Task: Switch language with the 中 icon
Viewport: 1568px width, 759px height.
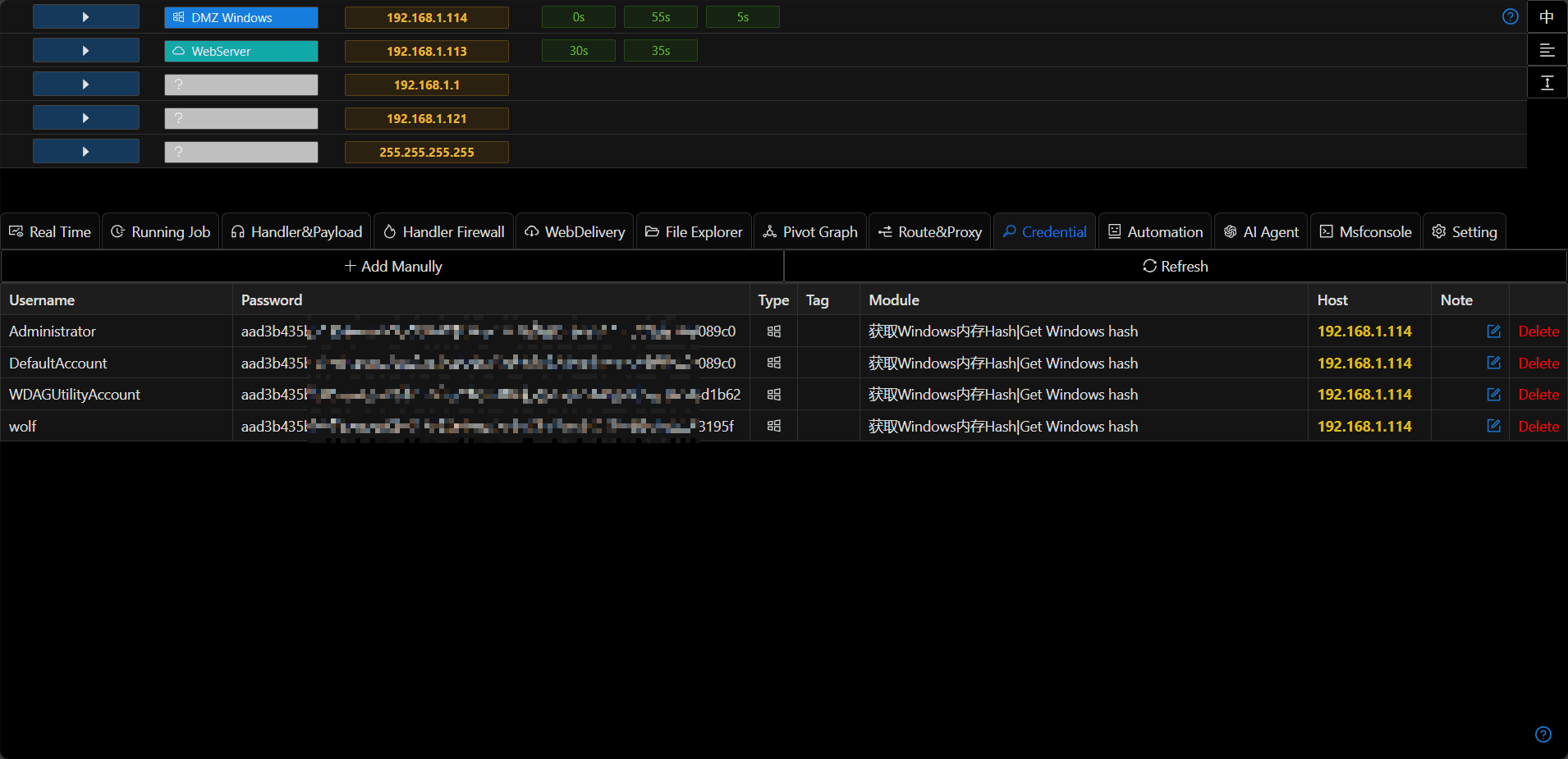Action: pyautogui.click(x=1547, y=17)
